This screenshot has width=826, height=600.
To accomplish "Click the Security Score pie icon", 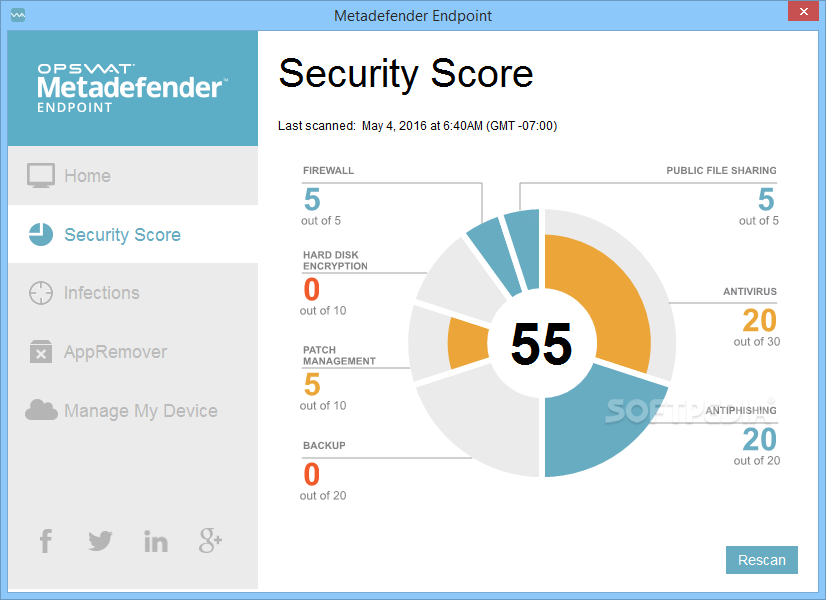I will (x=41, y=234).
